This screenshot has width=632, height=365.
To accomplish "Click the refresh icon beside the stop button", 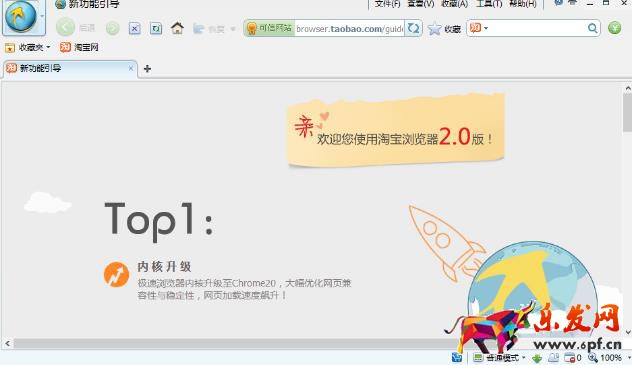I will coord(156,29).
